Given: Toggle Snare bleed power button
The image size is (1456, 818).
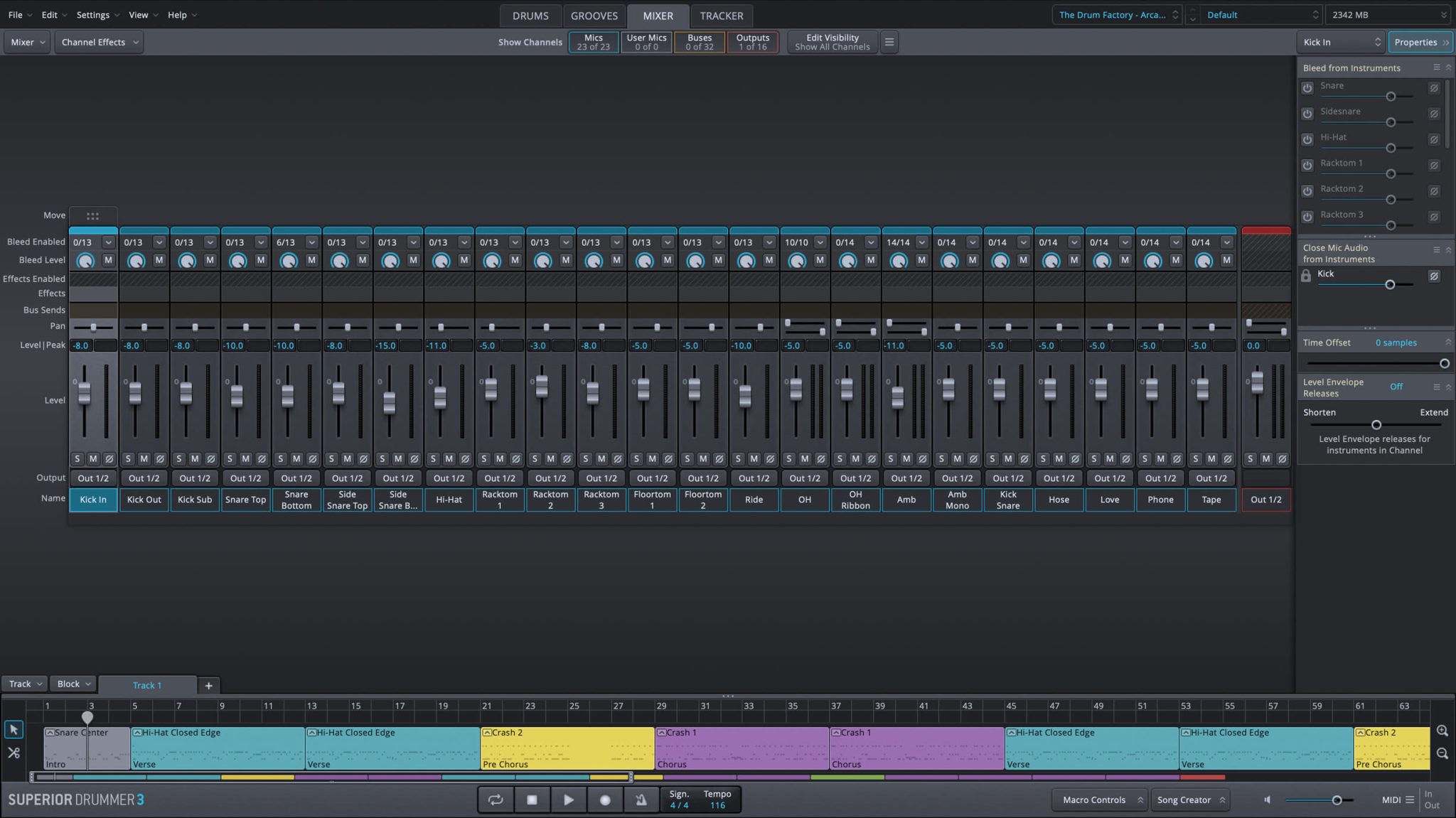Looking at the screenshot, I should tap(1307, 88).
